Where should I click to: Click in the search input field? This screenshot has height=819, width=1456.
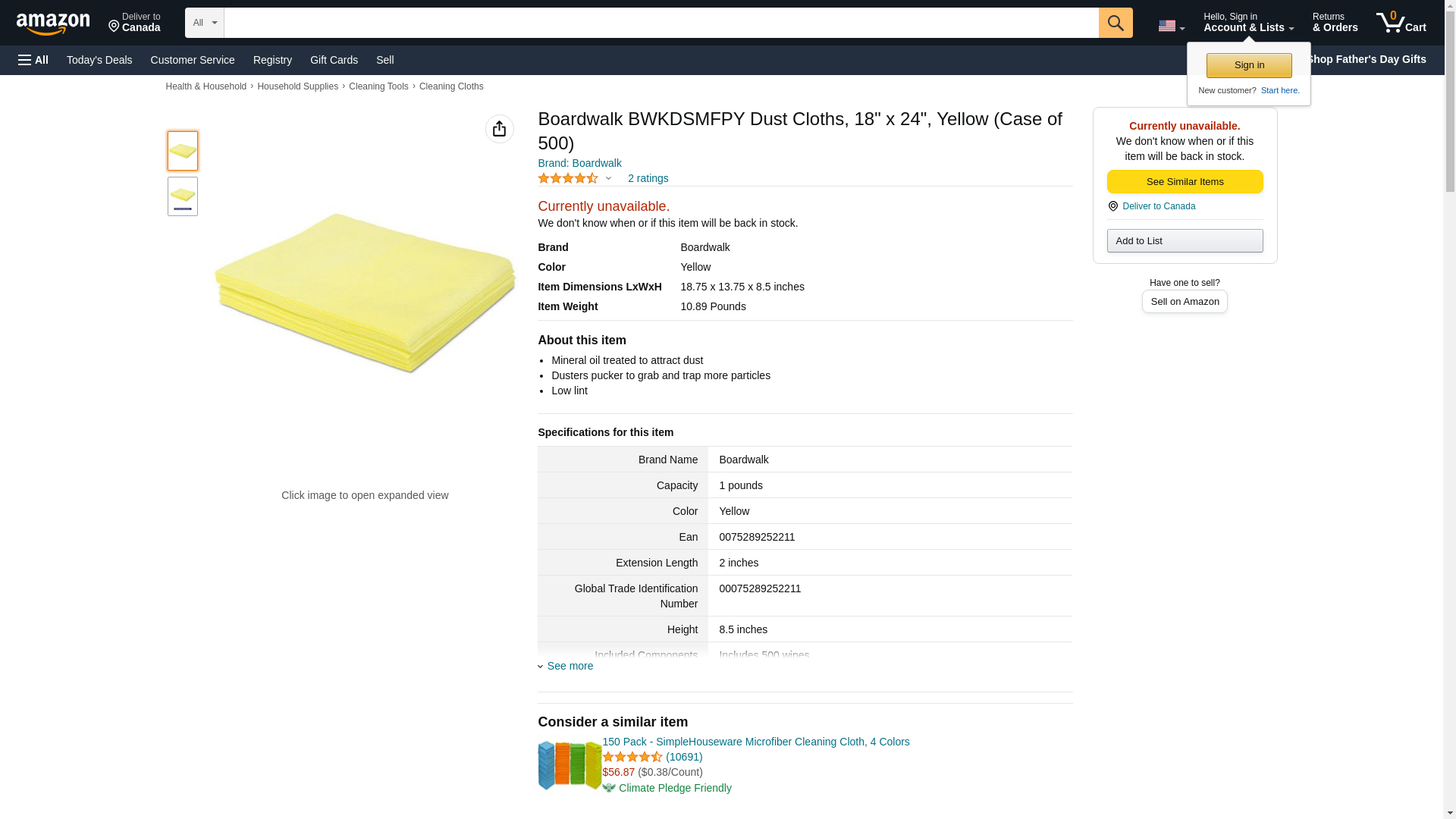tap(661, 23)
